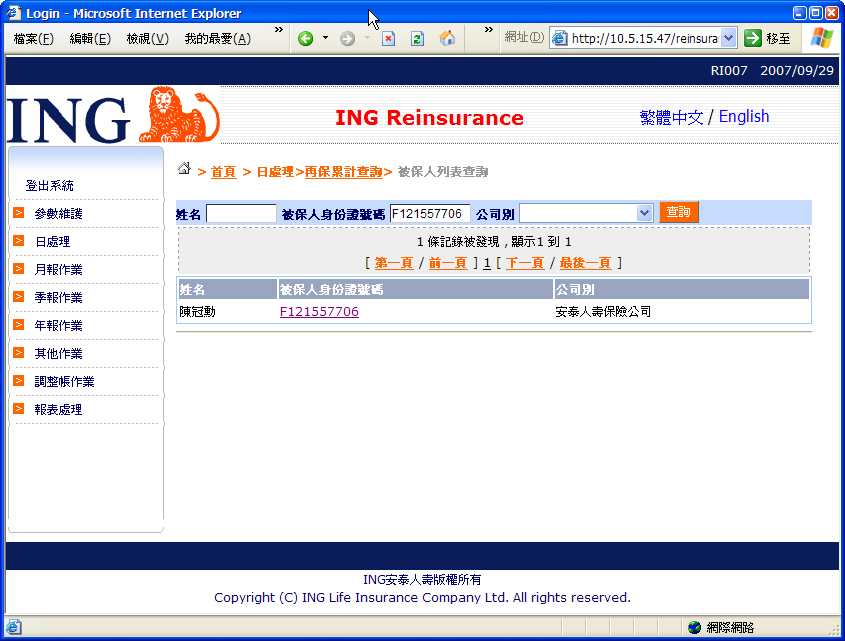Open the 年報作業 sidebar item
The height and width of the screenshot is (641, 845).
click(x=58, y=326)
